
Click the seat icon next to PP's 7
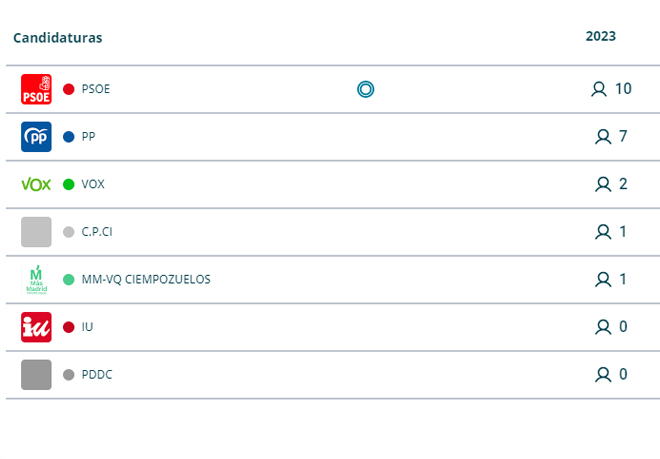pos(603,137)
